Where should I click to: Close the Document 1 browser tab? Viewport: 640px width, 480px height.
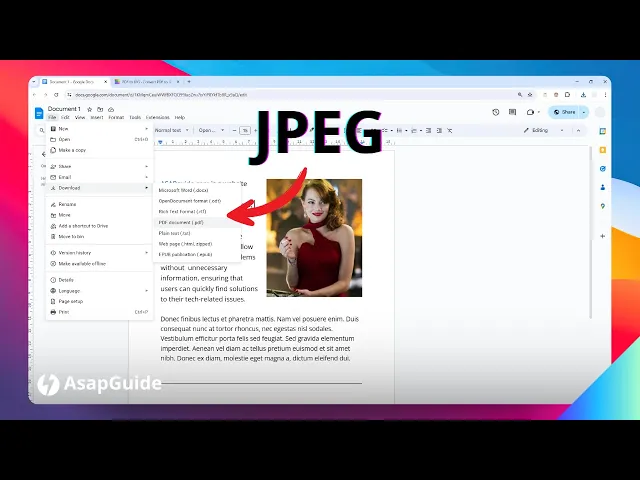click(x=105, y=82)
